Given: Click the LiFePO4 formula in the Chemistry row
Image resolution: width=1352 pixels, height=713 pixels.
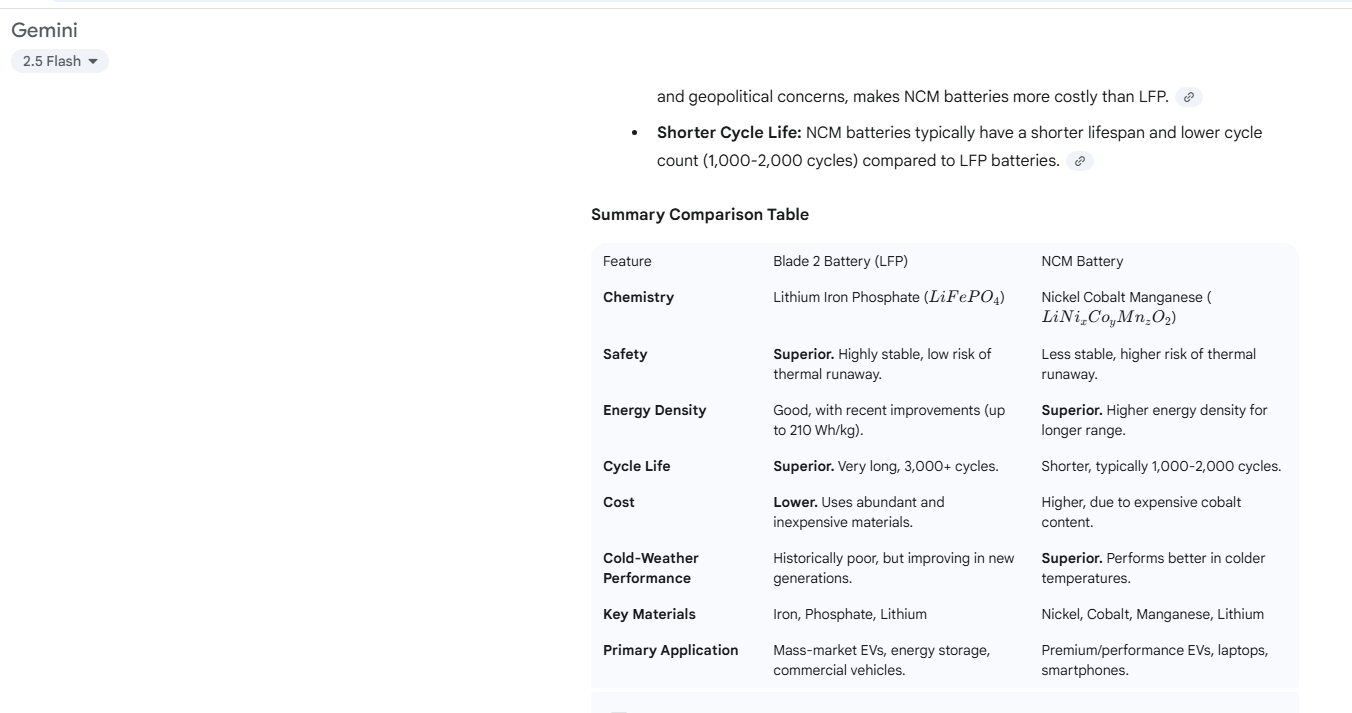Looking at the screenshot, I should click(x=966, y=298).
